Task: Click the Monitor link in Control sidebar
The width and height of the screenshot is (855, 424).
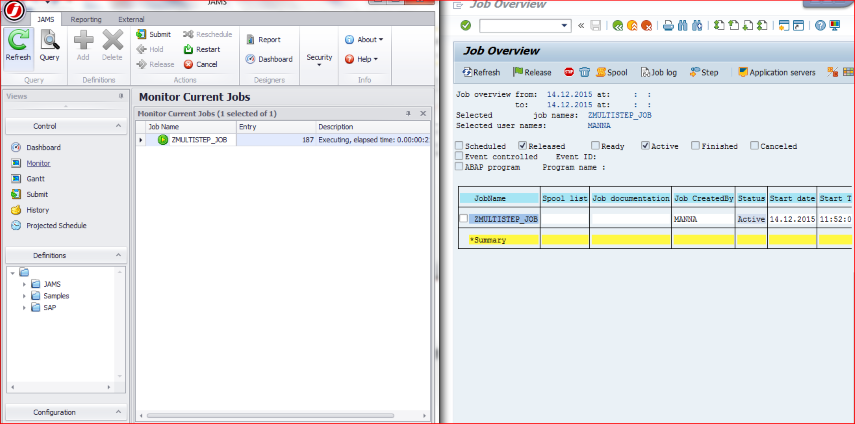Action: coord(38,163)
